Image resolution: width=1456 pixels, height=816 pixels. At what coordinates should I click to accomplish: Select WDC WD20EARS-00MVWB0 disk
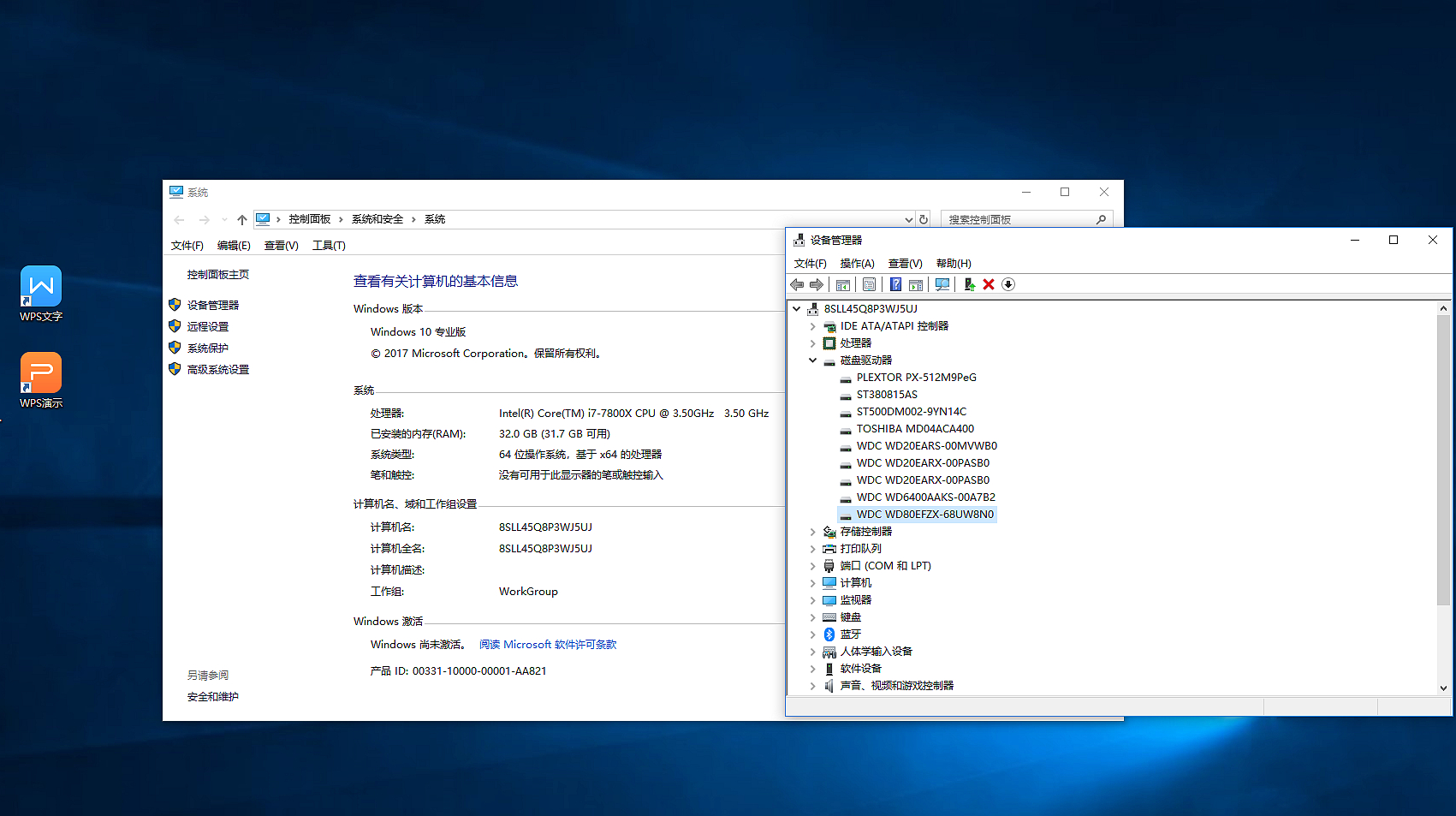click(x=927, y=446)
